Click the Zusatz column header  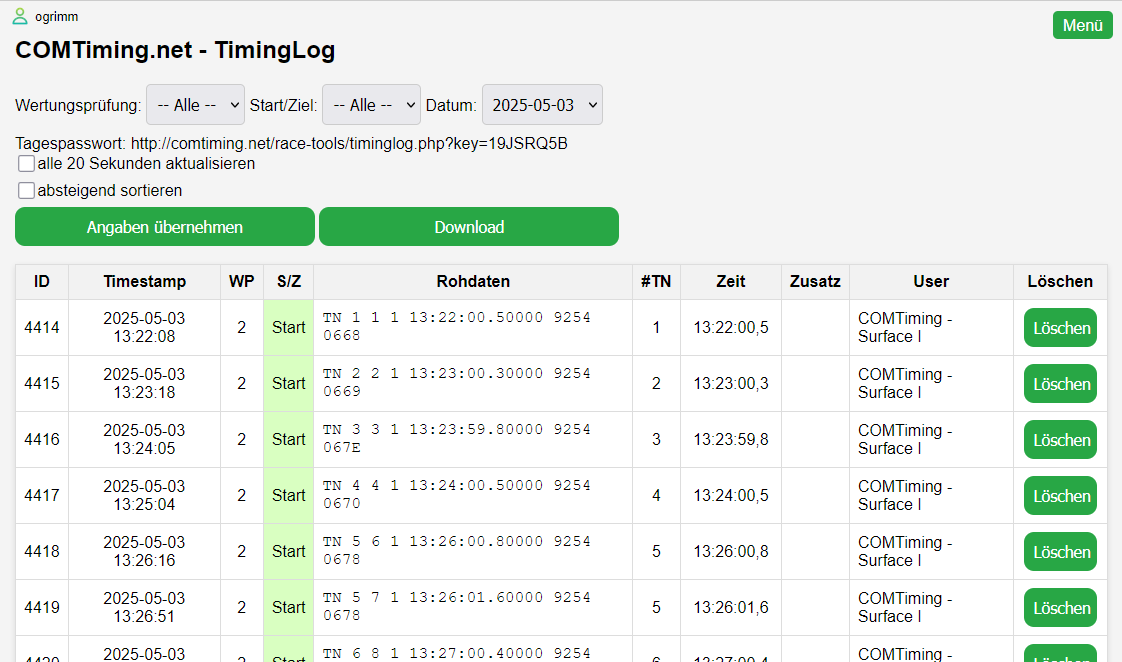815,282
